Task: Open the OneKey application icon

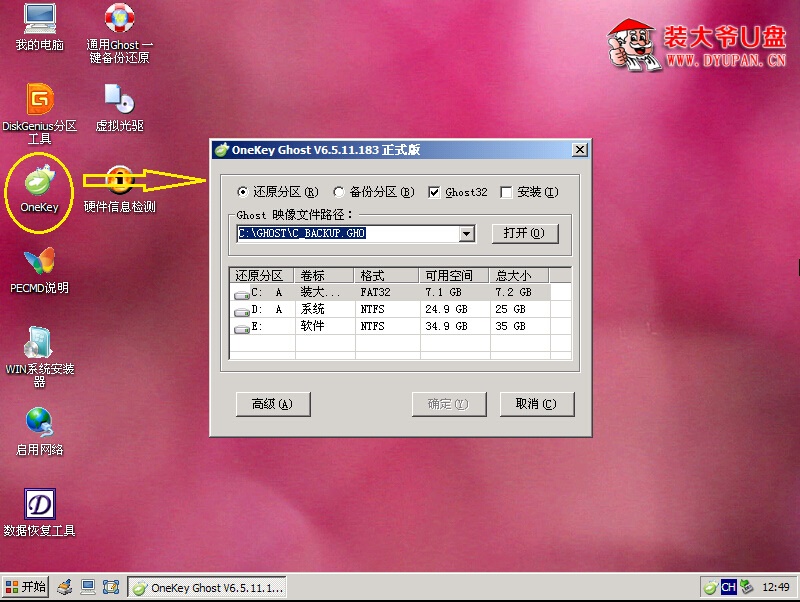Action: pyautogui.click(x=38, y=188)
